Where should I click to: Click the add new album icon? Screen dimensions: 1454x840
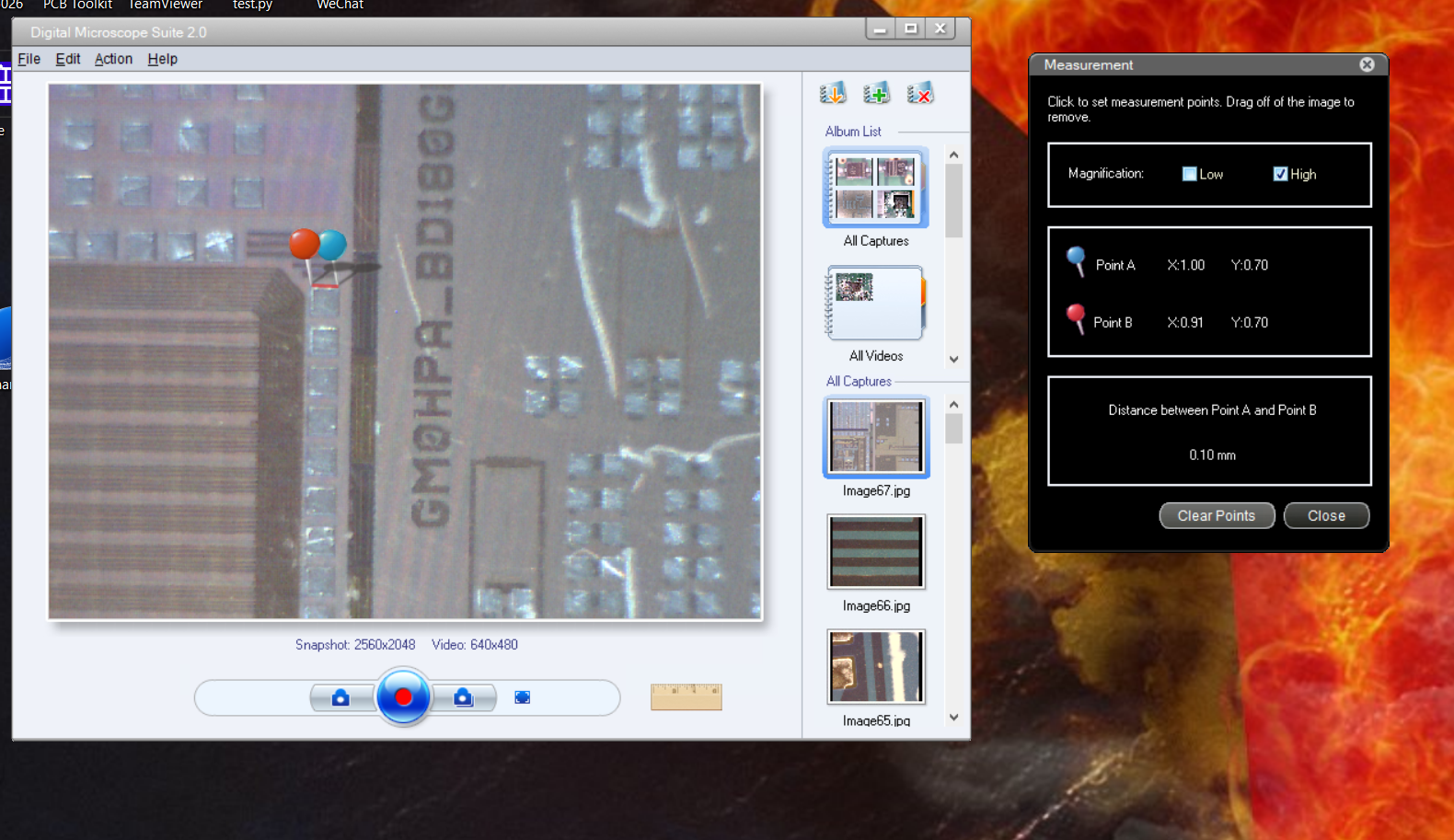[876, 93]
